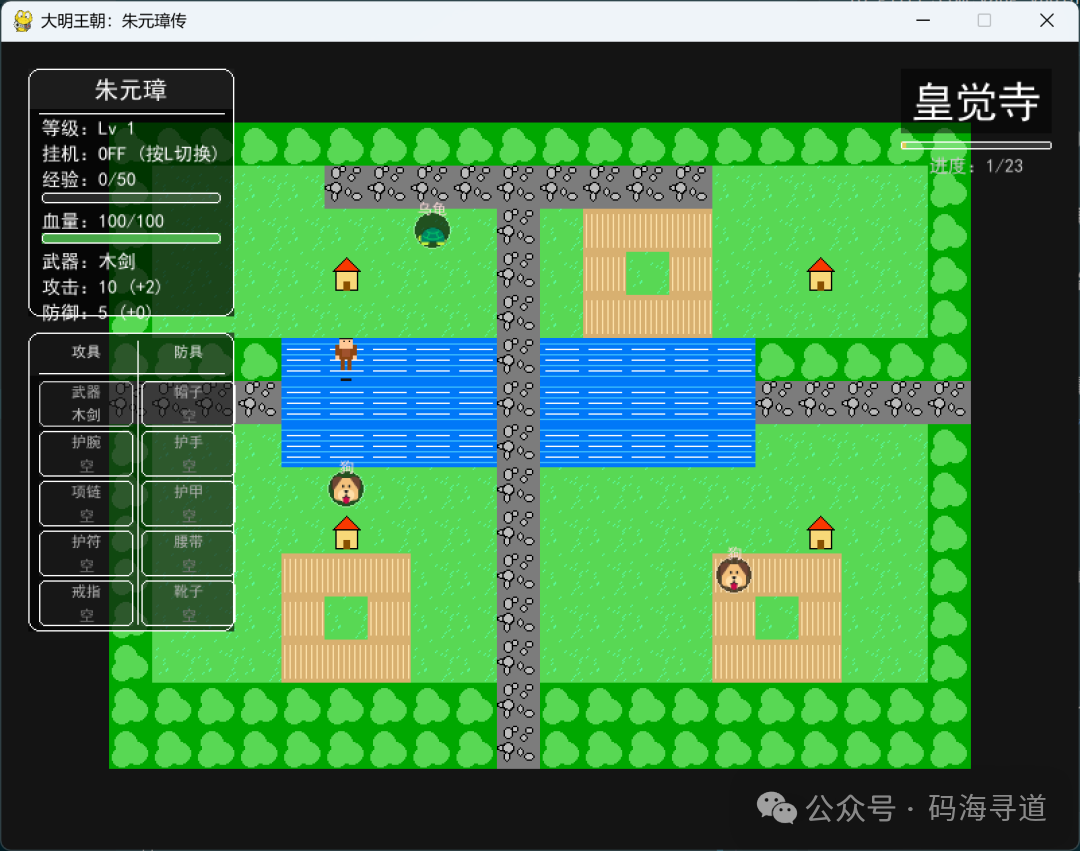
Task: Click the window title 大明王朝: 朱元璋传
Action: click(114, 21)
